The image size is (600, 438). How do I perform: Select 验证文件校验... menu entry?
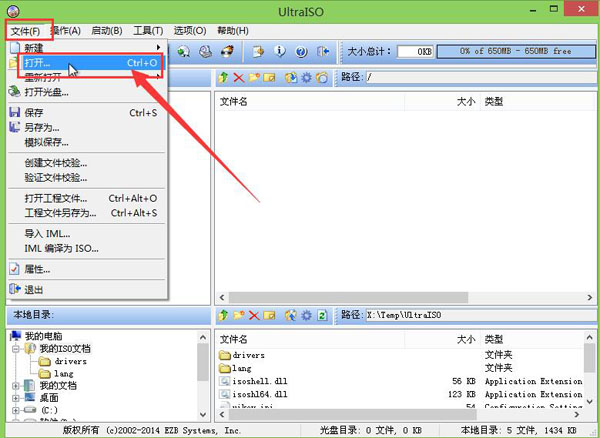click(87, 178)
